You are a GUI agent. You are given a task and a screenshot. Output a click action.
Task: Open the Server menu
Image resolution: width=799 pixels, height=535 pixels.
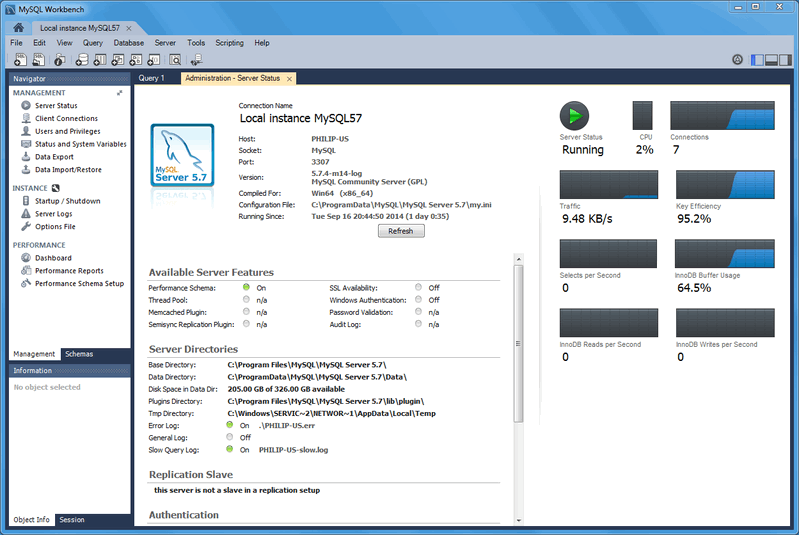(x=165, y=43)
